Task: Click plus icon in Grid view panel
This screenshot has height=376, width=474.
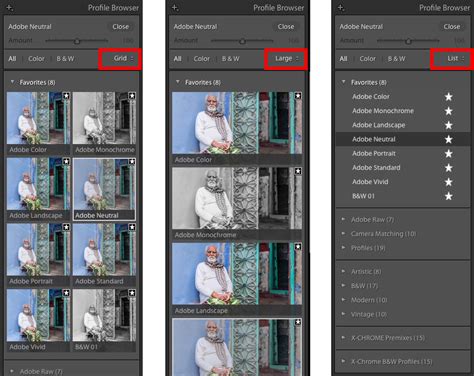Action: coord(10,8)
